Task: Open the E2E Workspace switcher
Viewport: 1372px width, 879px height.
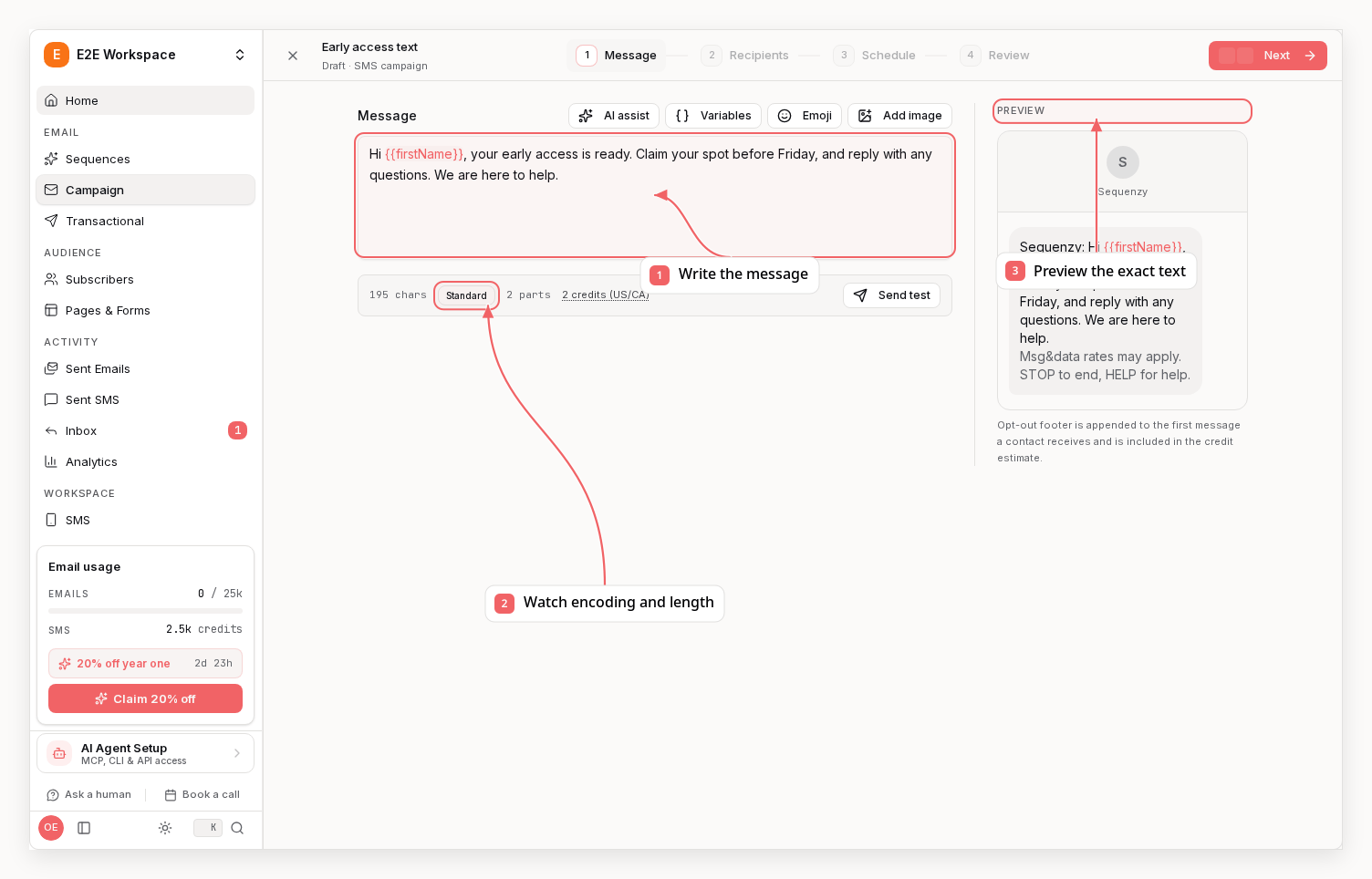Action: pyautogui.click(x=146, y=55)
